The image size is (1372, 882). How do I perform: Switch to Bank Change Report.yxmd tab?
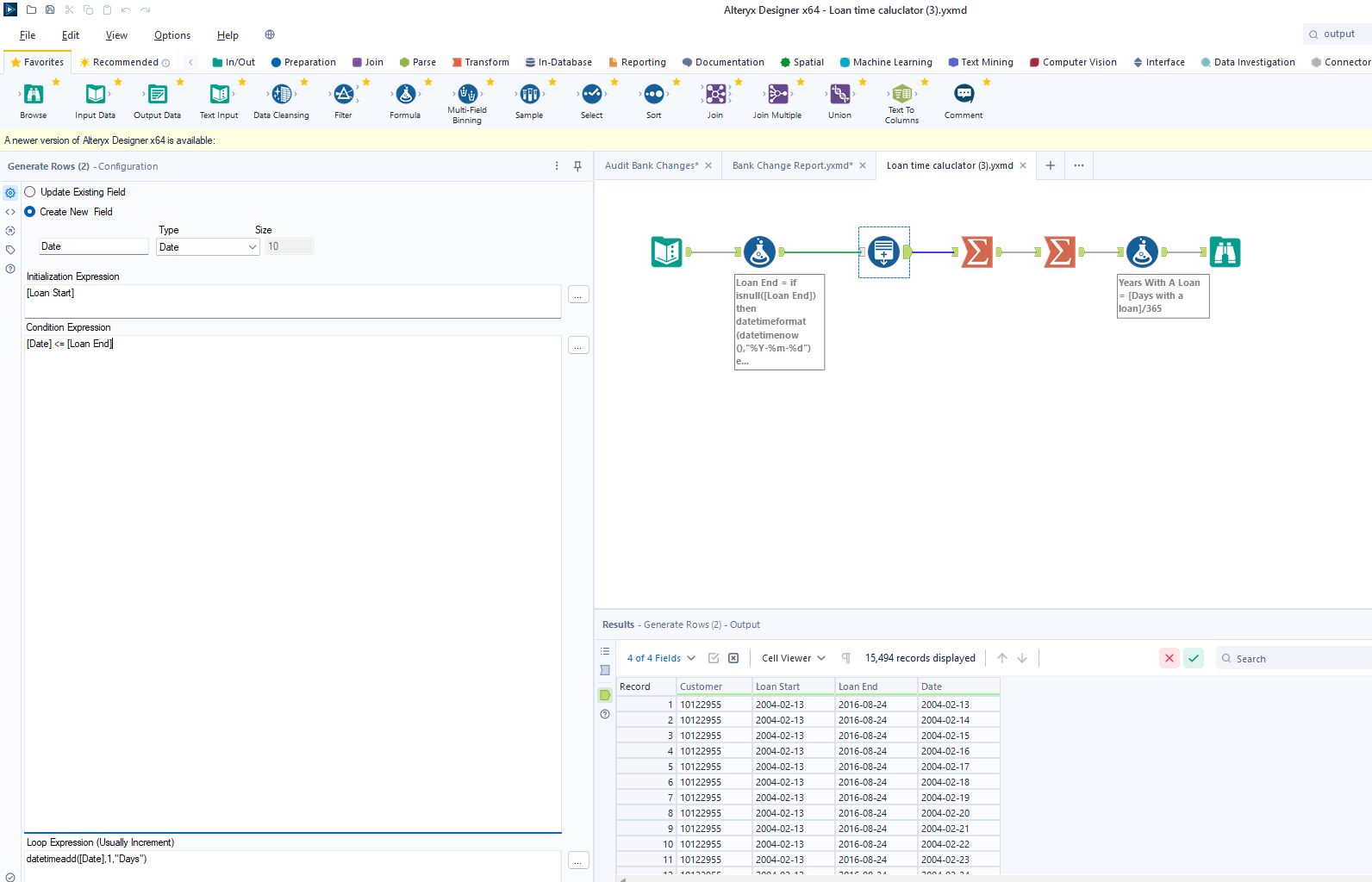pos(792,165)
